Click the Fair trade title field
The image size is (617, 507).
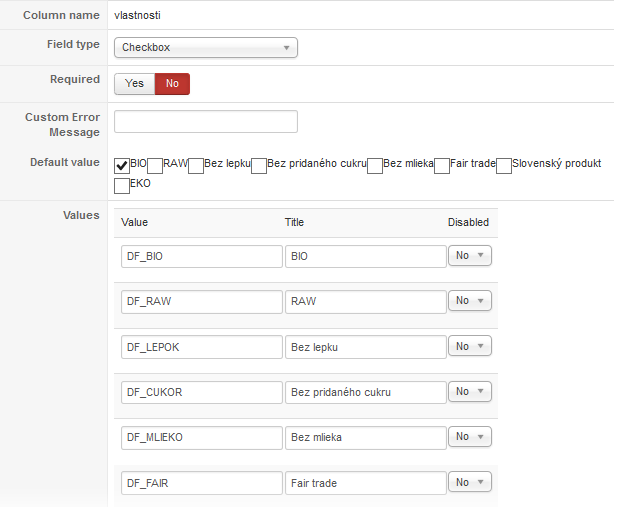pos(365,482)
